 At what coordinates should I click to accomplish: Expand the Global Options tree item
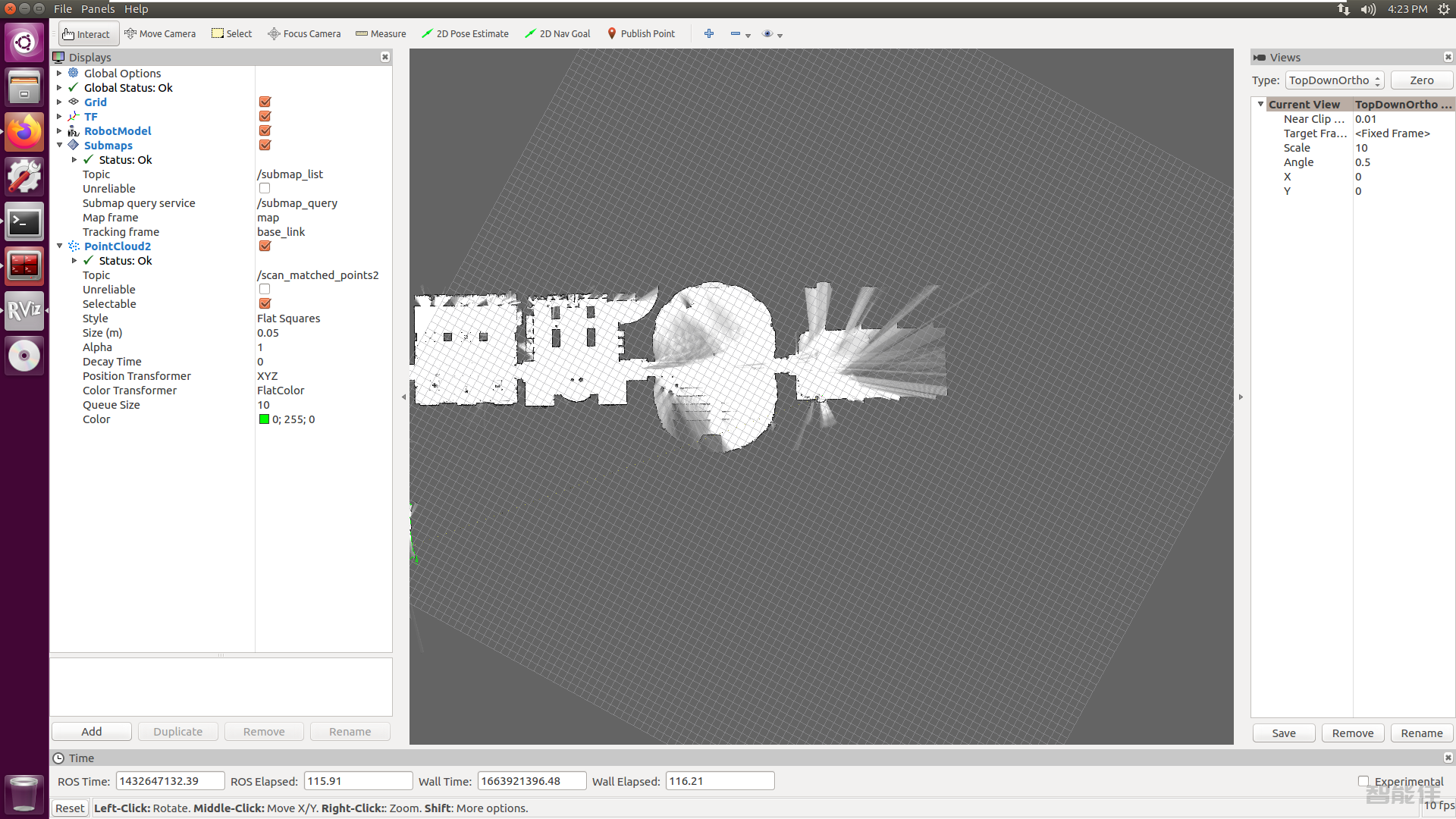tap(59, 73)
